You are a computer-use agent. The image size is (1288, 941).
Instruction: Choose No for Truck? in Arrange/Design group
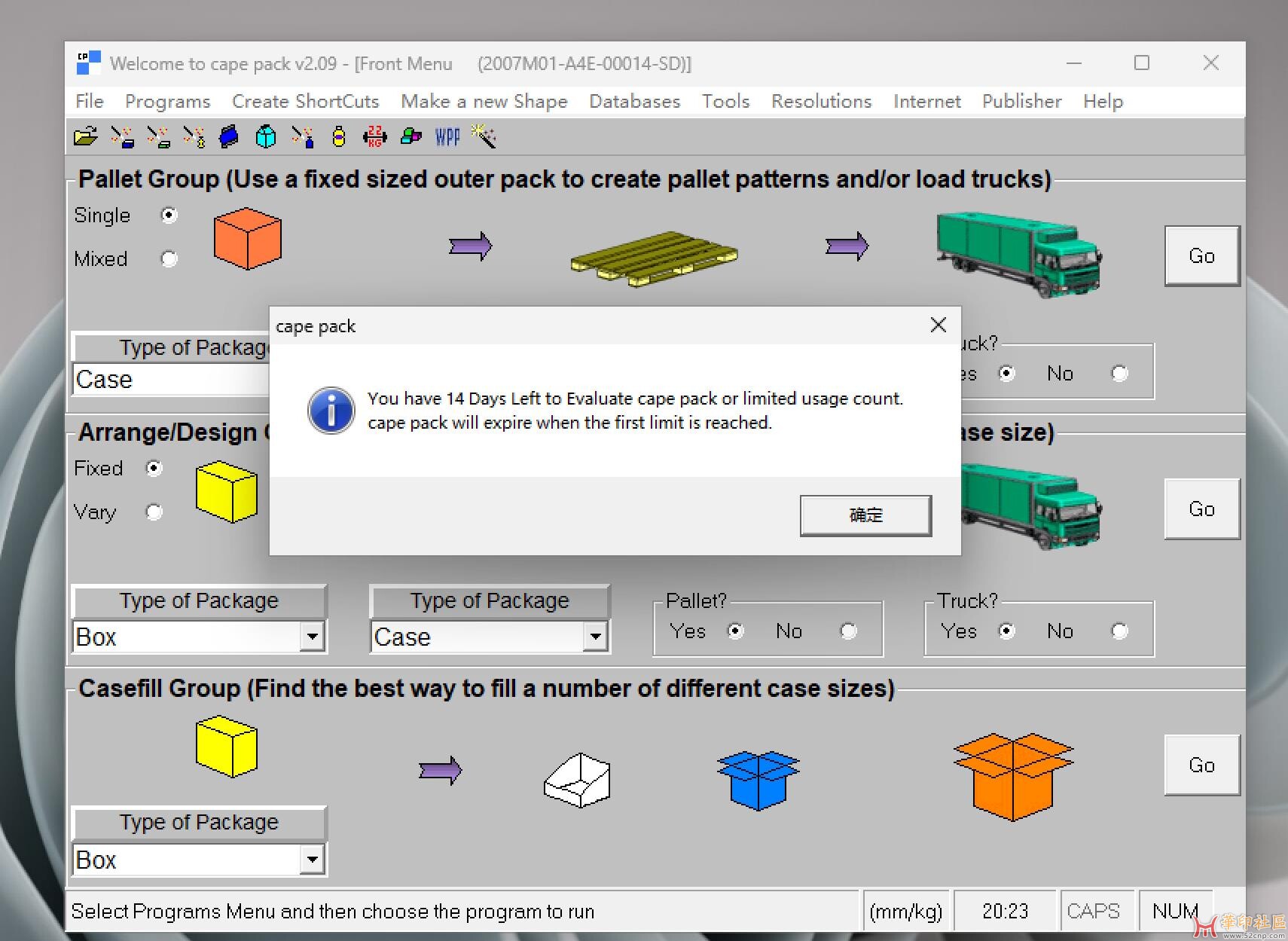(1120, 631)
